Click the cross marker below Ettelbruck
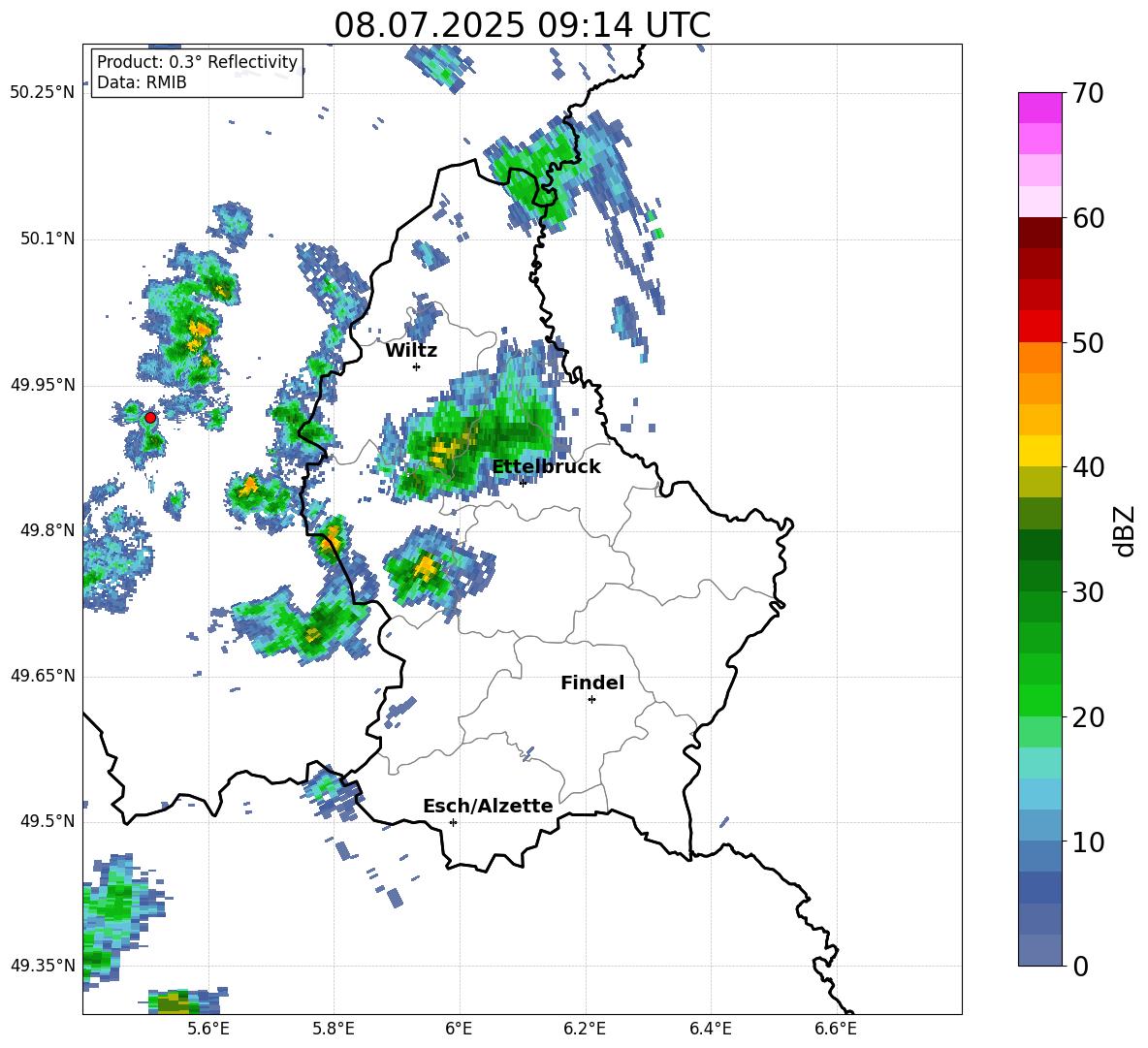This screenshot has width=1148, height=1048. [x=523, y=482]
